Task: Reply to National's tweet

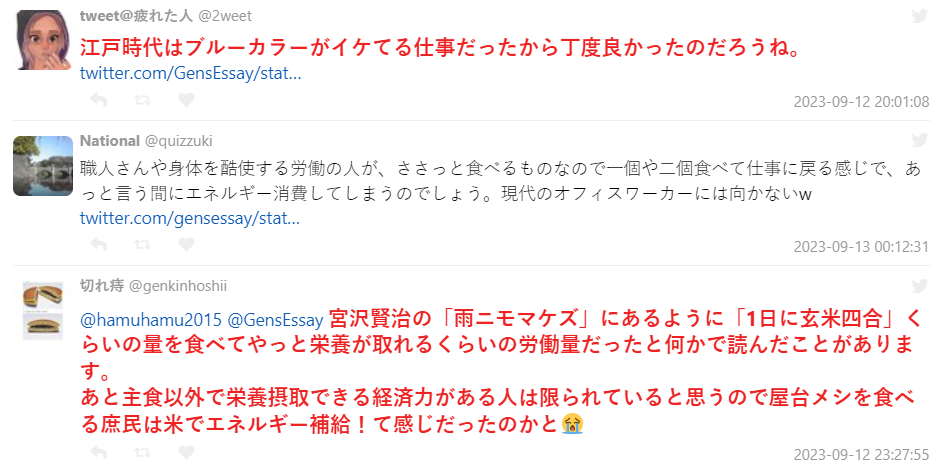Action: 98,244
